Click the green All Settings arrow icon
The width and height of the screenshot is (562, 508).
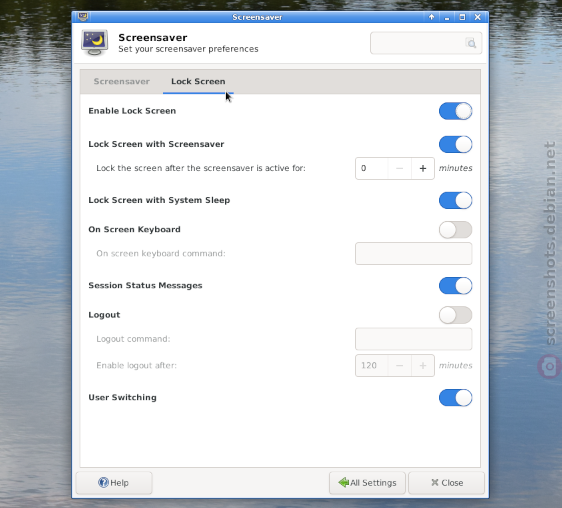pyautogui.click(x=343, y=483)
